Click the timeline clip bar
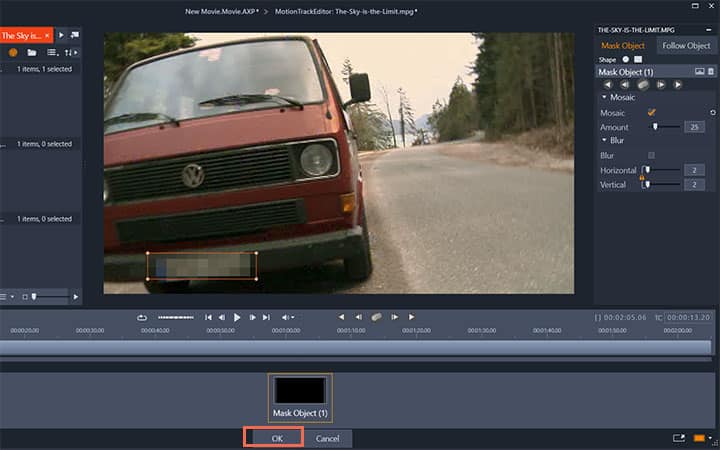Viewport: 720px width, 450px height. pyautogui.click(x=355, y=347)
